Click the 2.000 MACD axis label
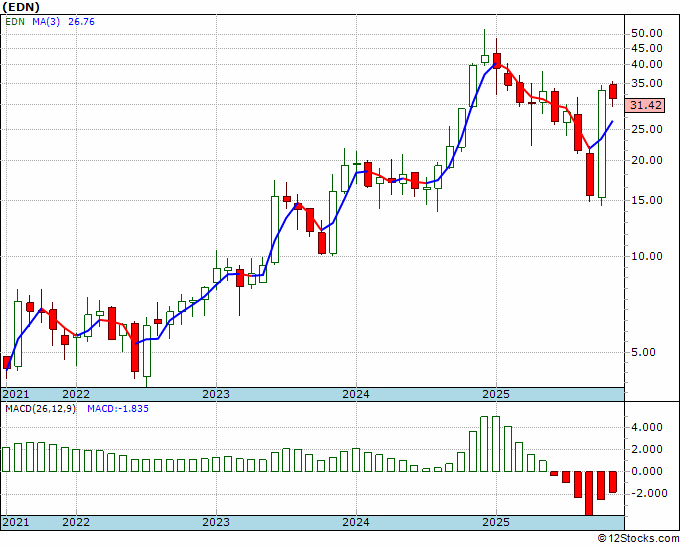 (647, 449)
